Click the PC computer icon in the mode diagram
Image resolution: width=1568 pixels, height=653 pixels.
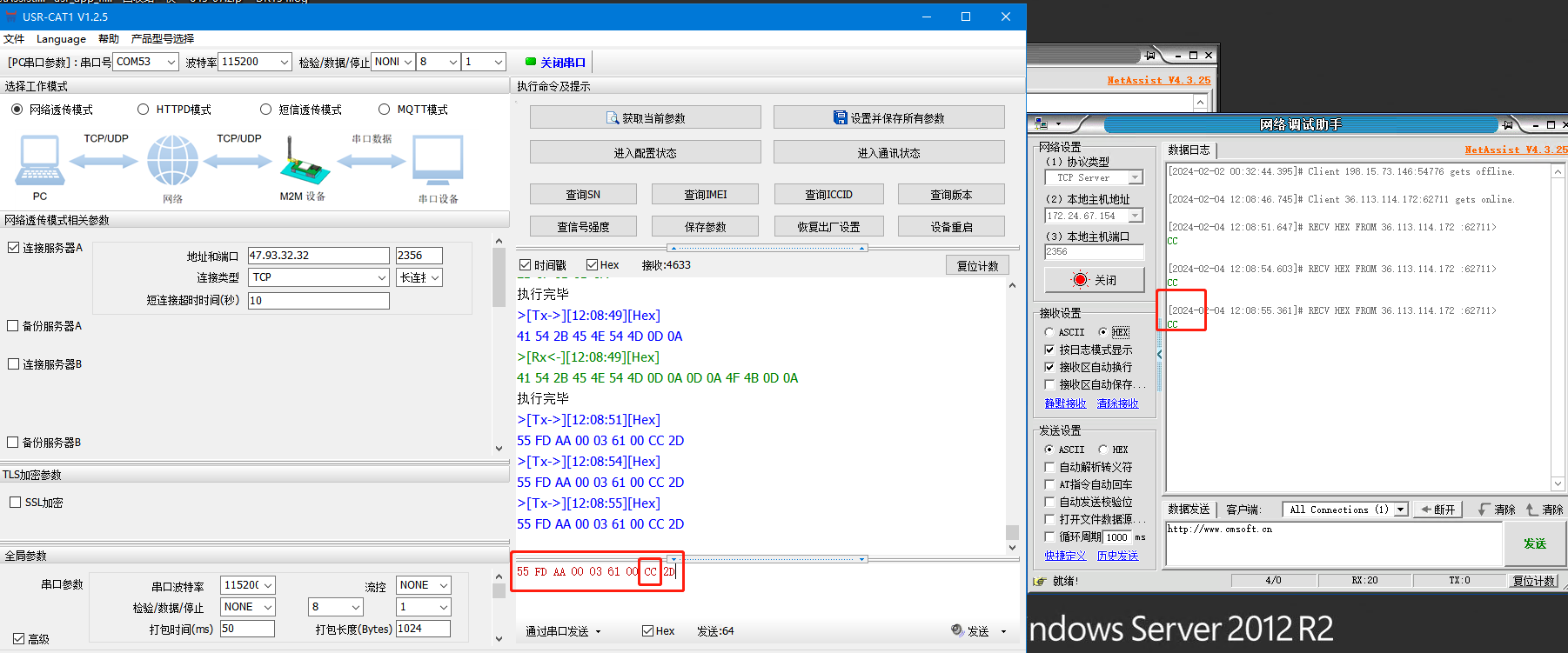point(40,161)
